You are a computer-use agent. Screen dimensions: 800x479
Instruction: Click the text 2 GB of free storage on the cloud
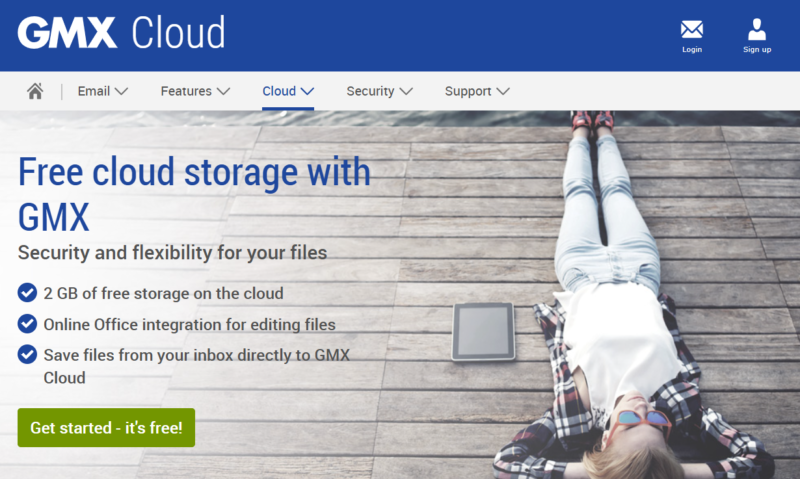pos(163,293)
